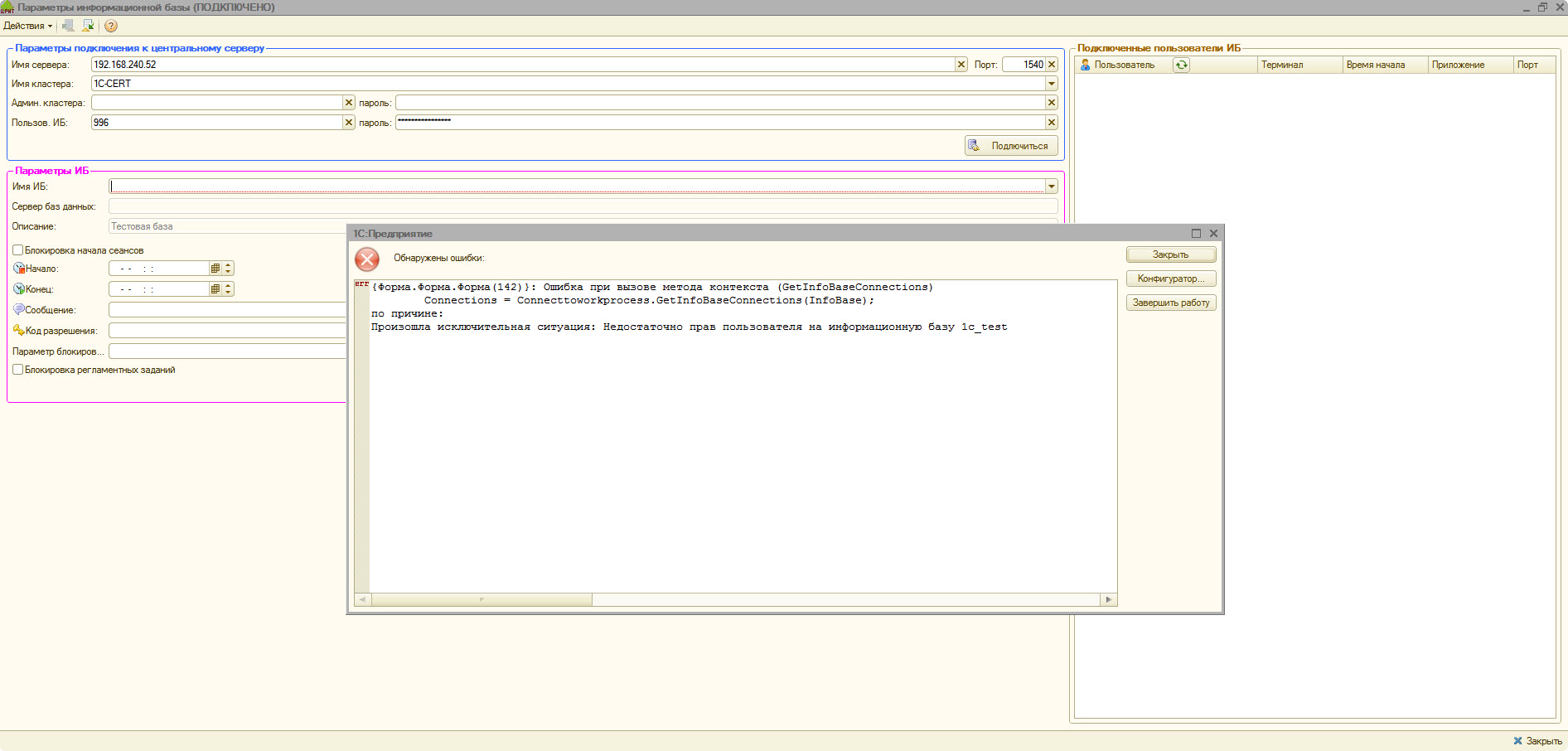Enable Блокировка регламентных заданий checkbox
This screenshot has width=1568, height=751.
[17, 370]
